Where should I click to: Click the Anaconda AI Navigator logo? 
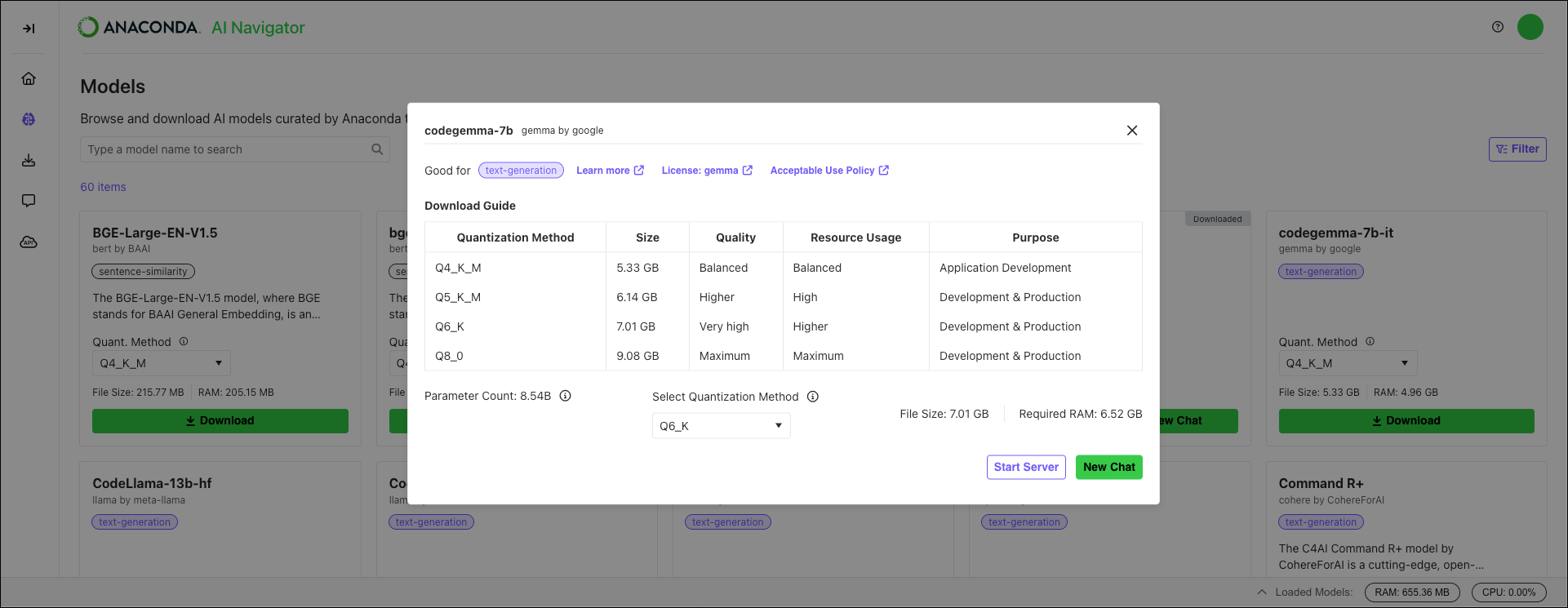(x=191, y=28)
